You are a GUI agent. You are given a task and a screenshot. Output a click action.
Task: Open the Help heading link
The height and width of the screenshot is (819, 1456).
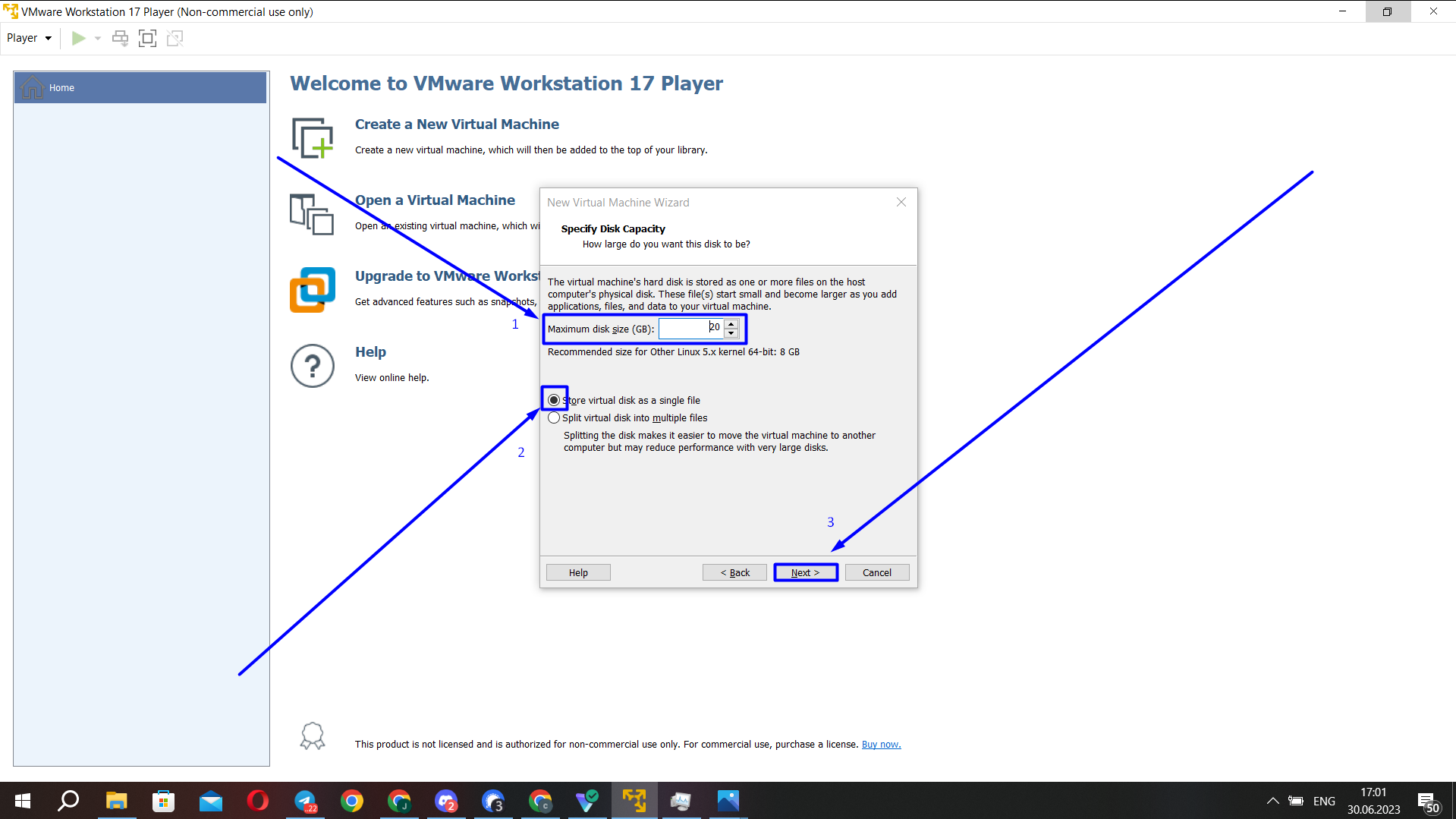370,351
